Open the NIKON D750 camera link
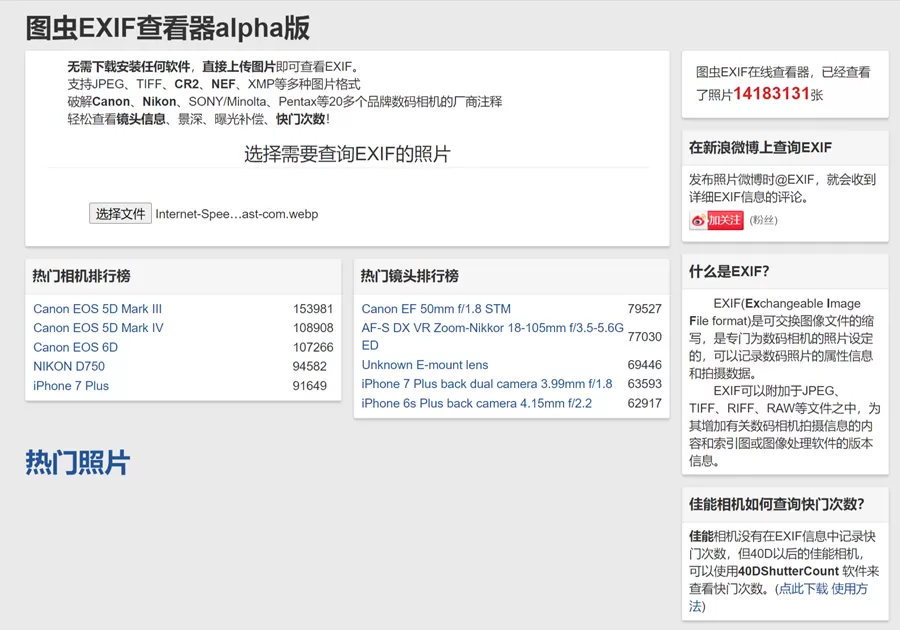The width and height of the screenshot is (900, 630). pos(69,366)
